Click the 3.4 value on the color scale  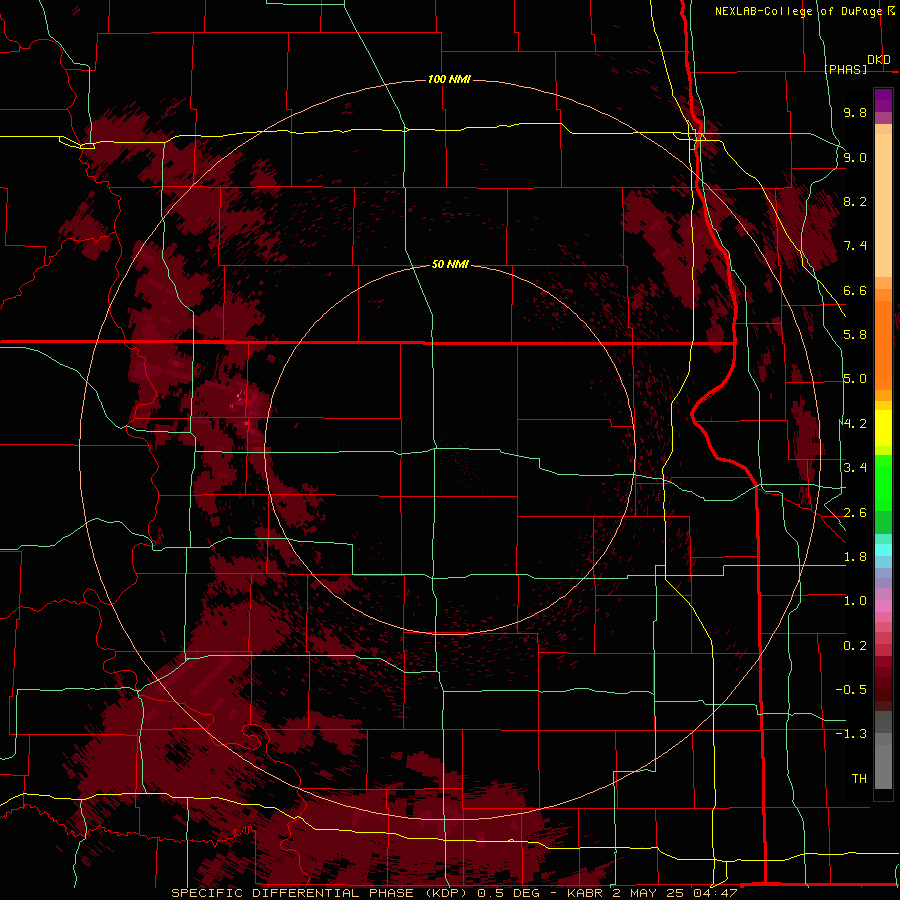[x=855, y=468]
